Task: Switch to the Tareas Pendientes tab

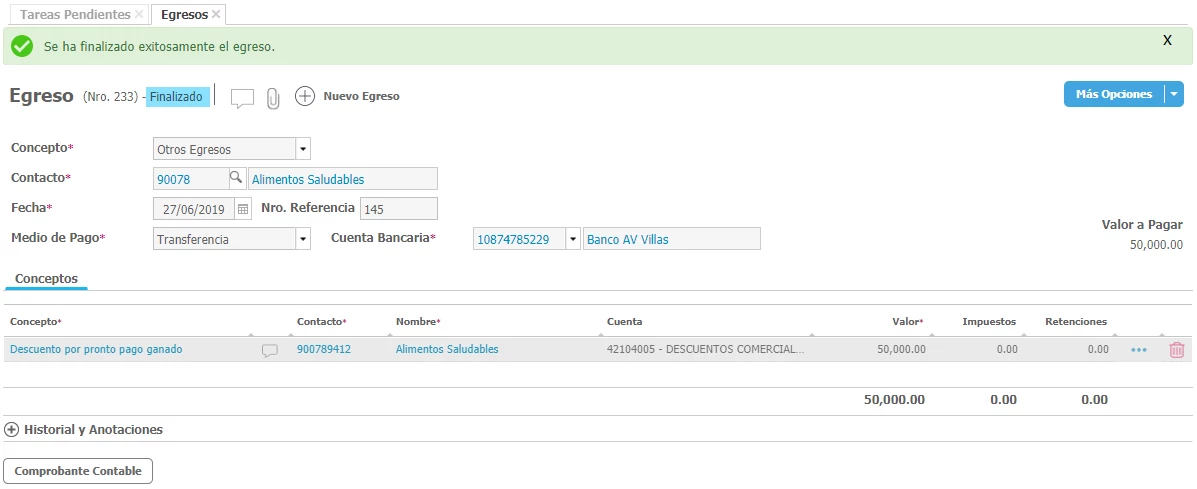Action: click(75, 15)
